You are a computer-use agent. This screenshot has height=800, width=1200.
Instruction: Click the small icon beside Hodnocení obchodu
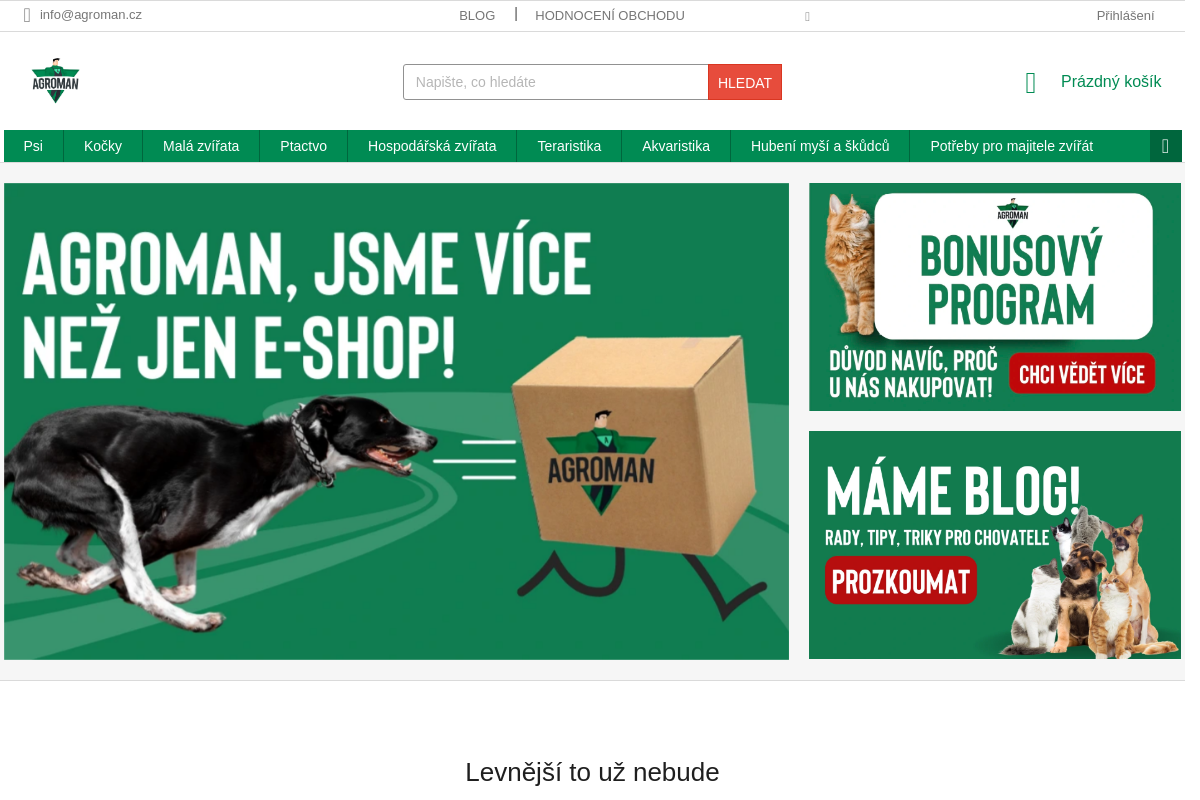pyautogui.click(x=807, y=16)
